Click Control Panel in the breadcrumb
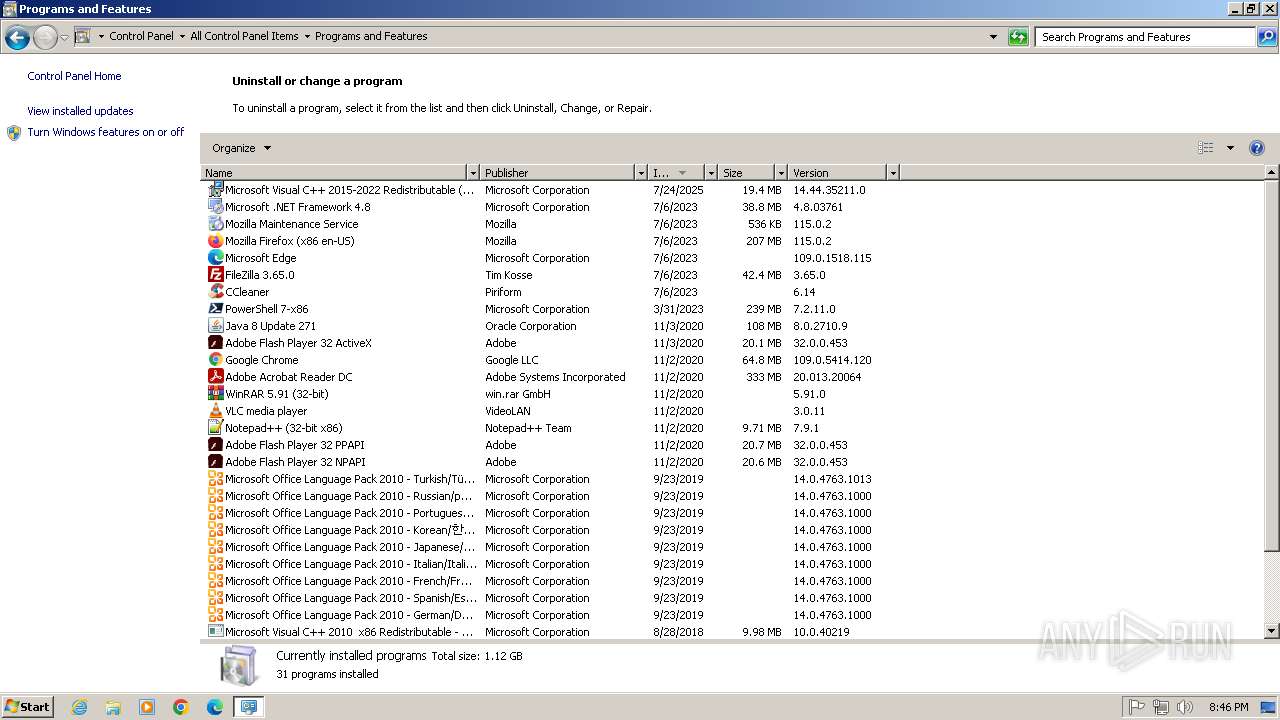 pos(141,36)
